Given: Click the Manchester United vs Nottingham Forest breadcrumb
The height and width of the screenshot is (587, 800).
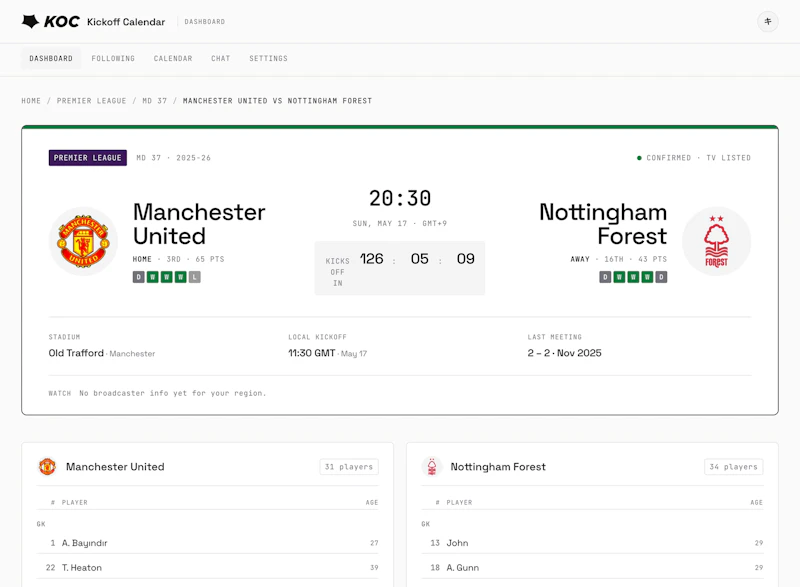Looking at the screenshot, I should (x=278, y=101).
